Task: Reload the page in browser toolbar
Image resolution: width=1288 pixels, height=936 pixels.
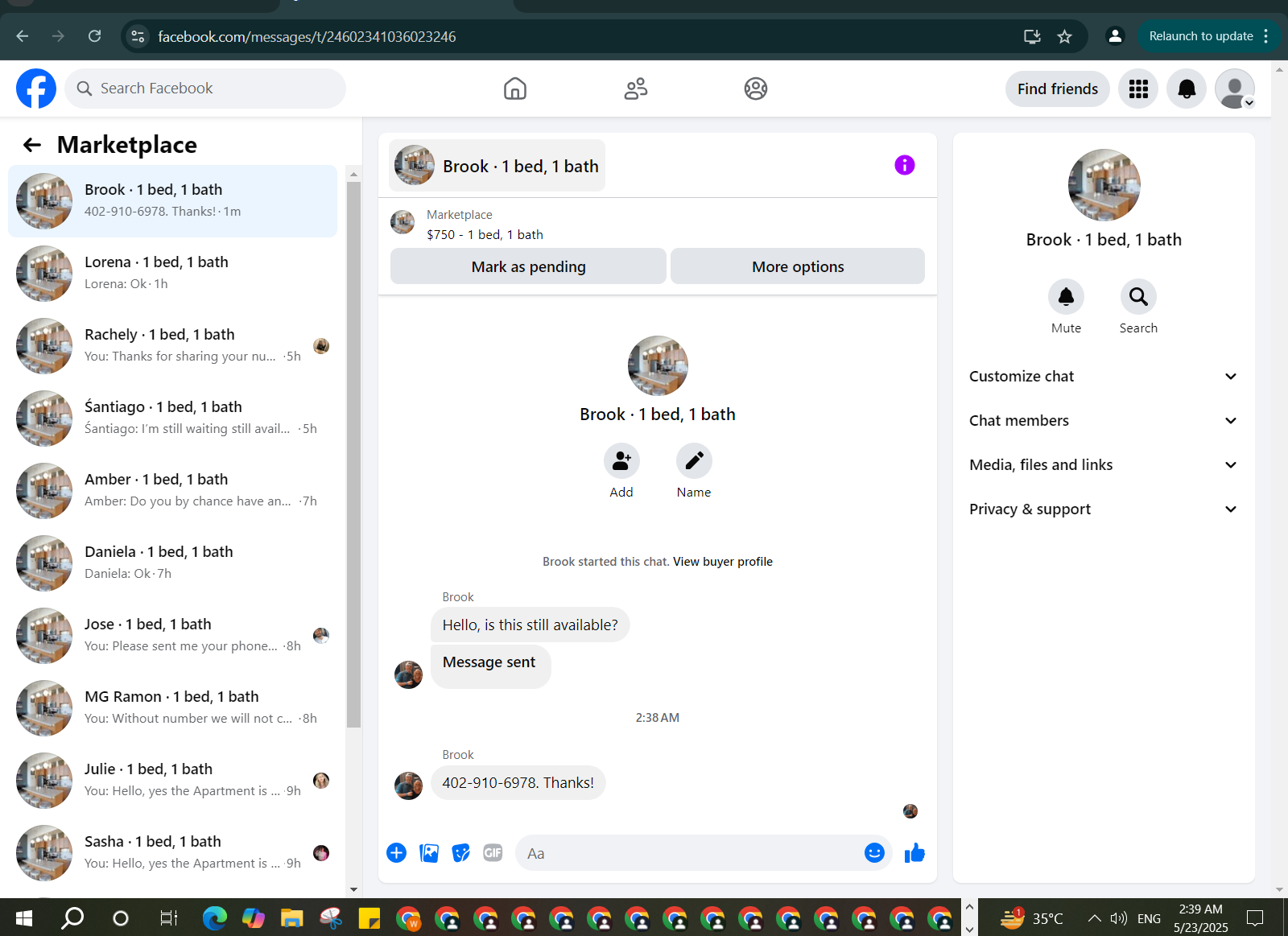Action: 95,36
